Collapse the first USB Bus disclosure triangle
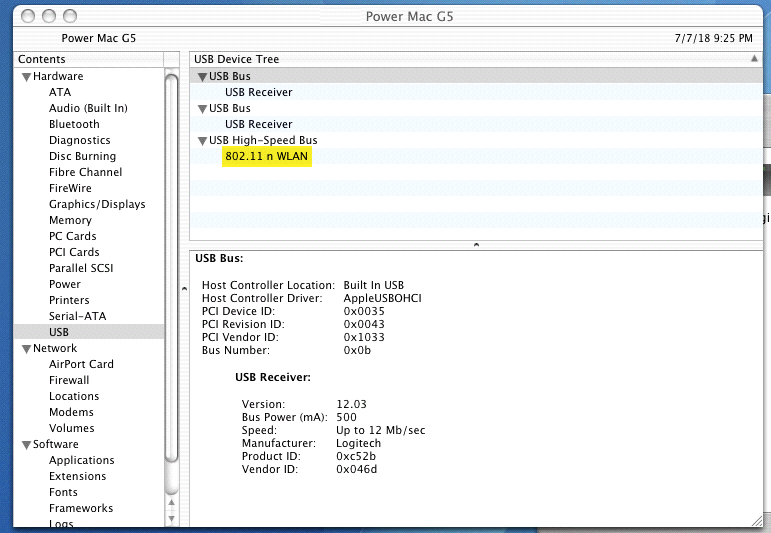The image size is (771, 533). (x=202, y=77)
